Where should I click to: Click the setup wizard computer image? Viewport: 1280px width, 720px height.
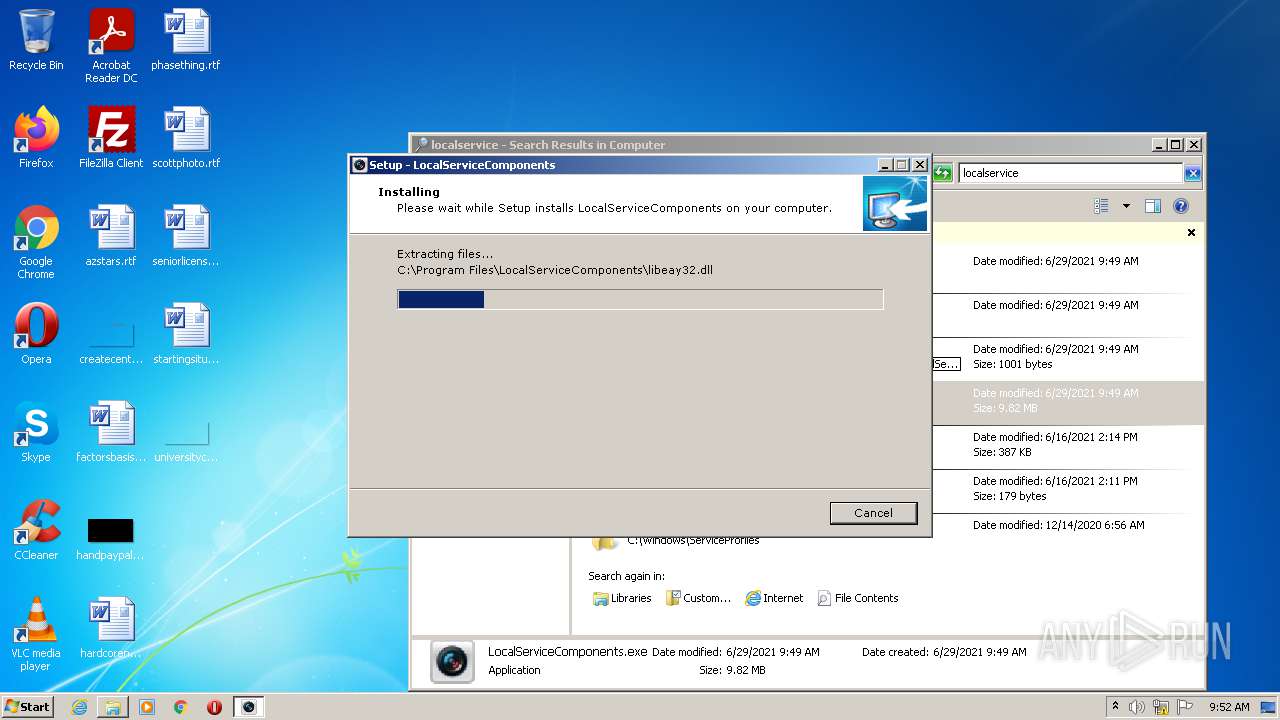pos(895,204)
